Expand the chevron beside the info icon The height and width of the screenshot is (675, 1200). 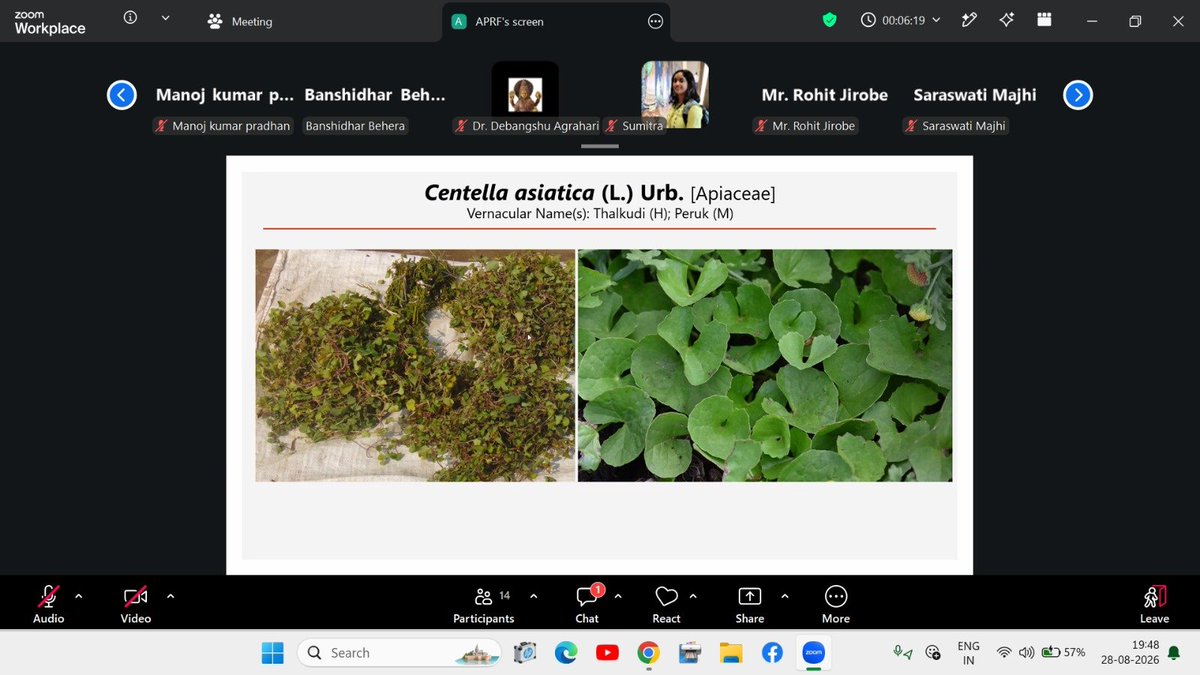[165, 18]
